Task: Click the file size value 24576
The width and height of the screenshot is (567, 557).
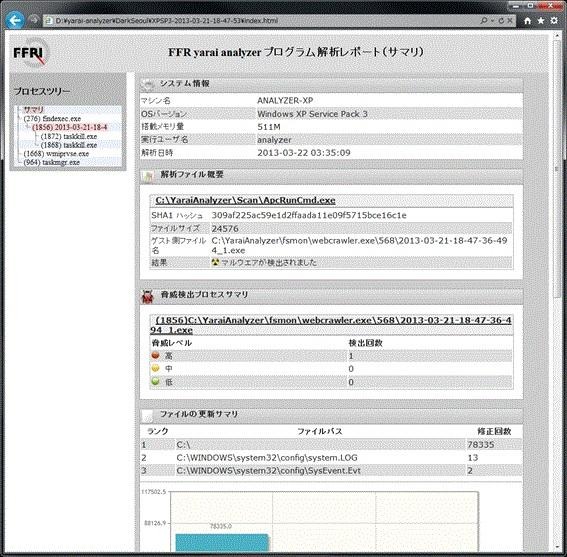Action: point(225,229)
